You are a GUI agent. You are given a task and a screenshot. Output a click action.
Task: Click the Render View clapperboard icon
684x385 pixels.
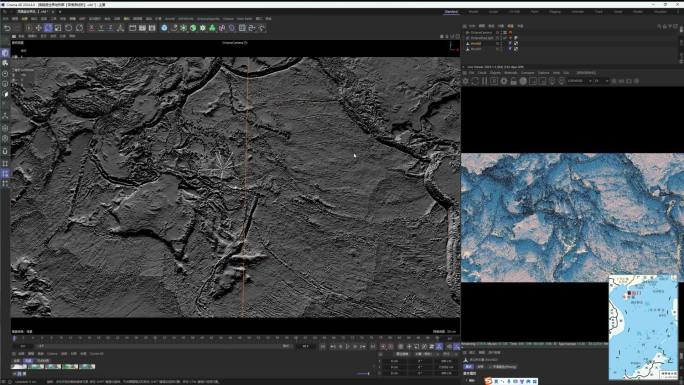(x=133, y=28)
